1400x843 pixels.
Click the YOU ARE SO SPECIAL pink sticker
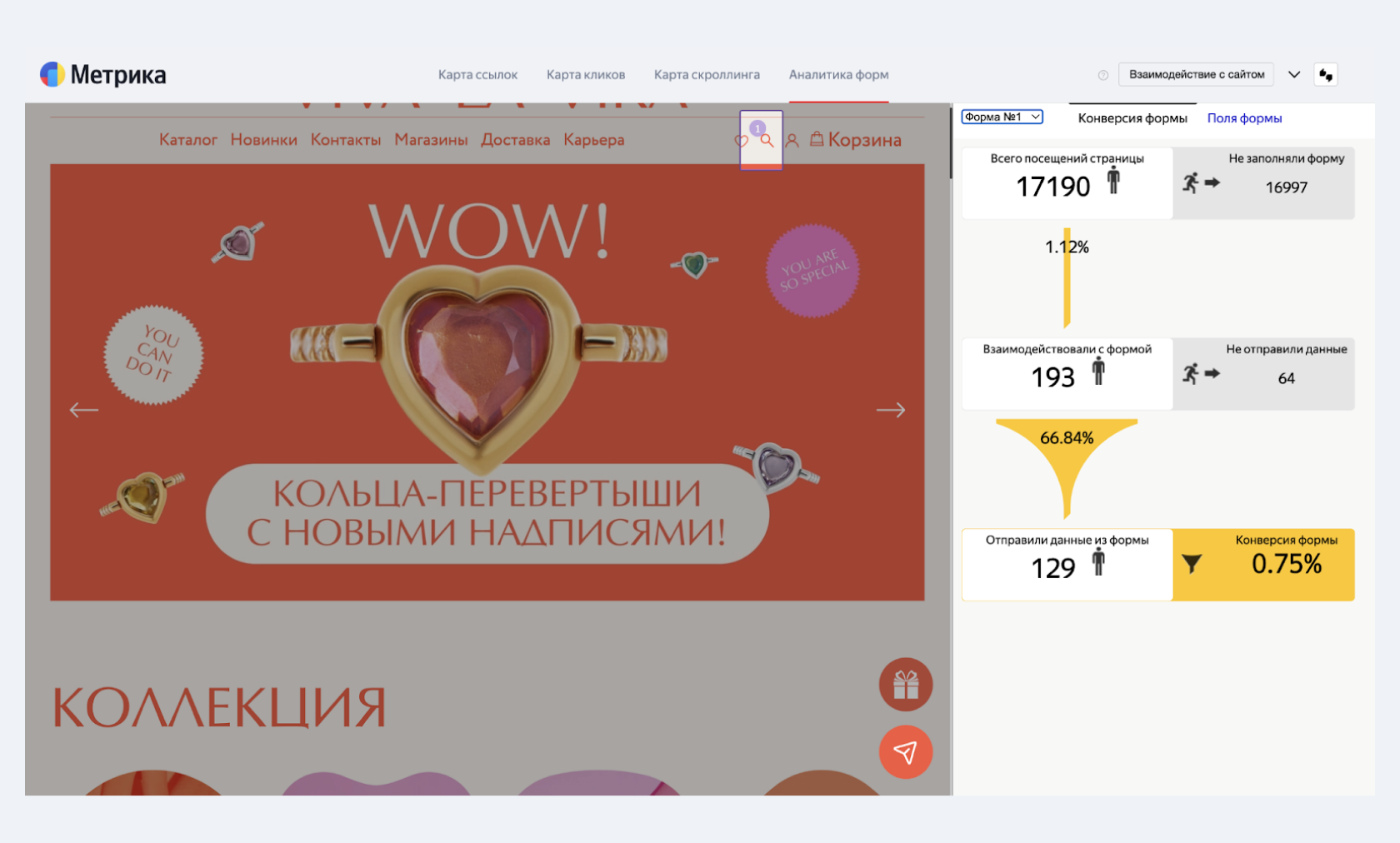(812, 271)
